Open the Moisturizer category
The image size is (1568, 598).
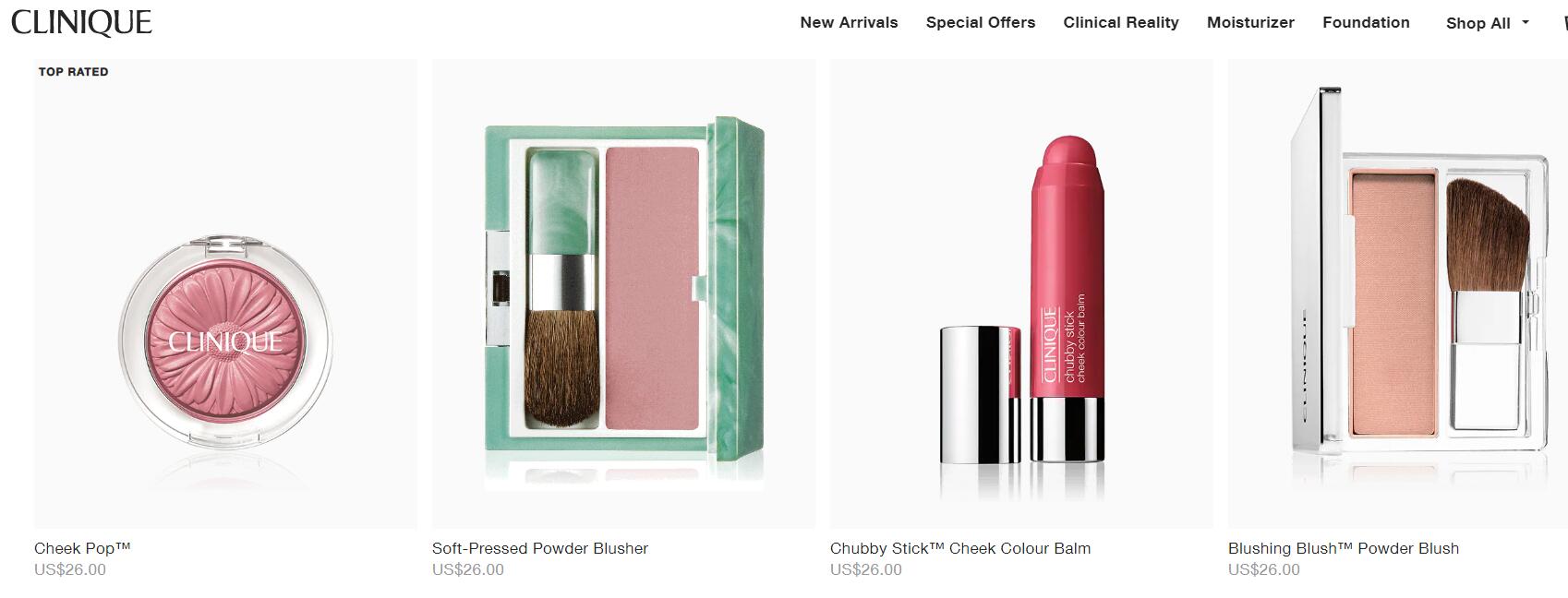(1250, 22)
